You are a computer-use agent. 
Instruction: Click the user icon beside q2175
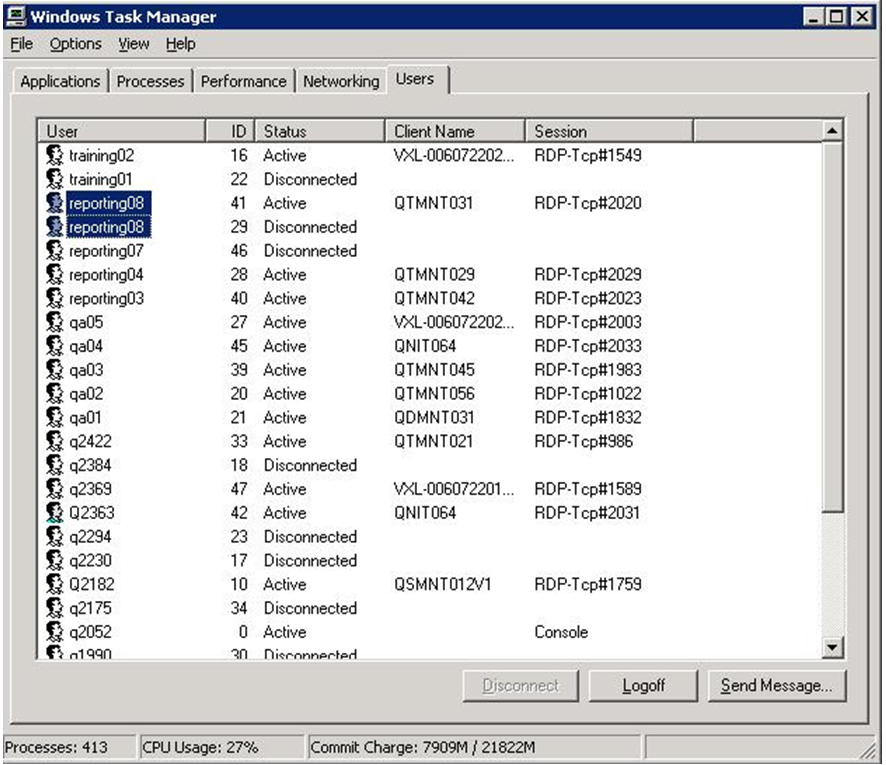click(55, 608)
